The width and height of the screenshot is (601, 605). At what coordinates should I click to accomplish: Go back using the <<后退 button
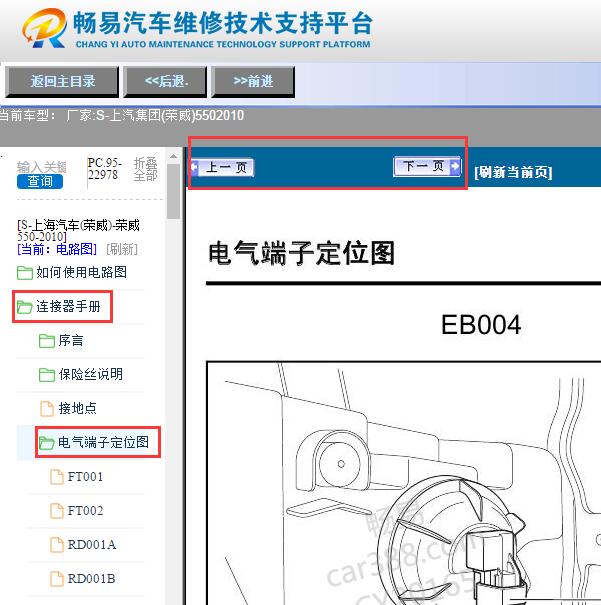(174, 82)
